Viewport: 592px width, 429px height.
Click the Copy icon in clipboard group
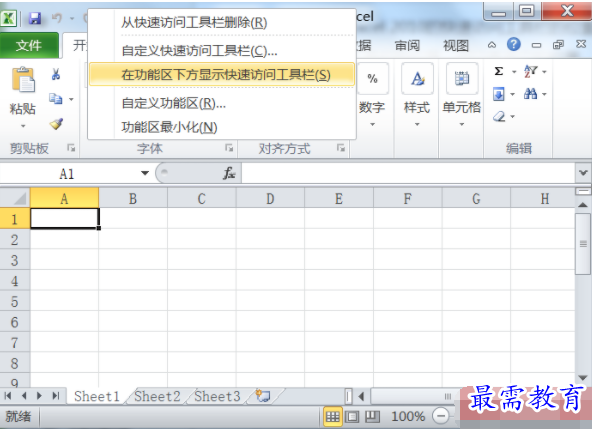tap(56, 99)
